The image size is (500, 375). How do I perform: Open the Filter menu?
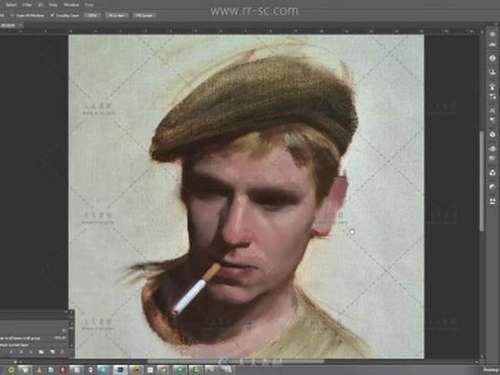tap(26, 5)
